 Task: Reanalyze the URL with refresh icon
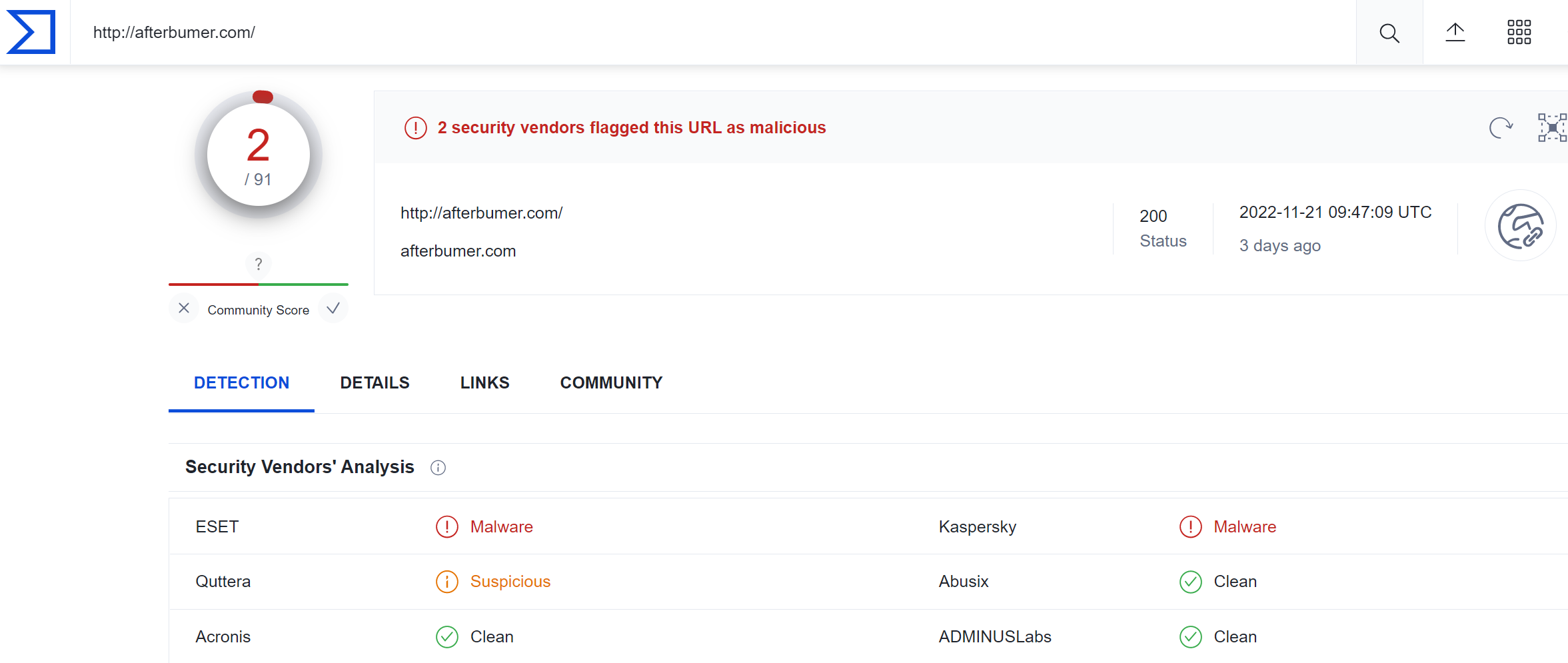point(1500,127)
